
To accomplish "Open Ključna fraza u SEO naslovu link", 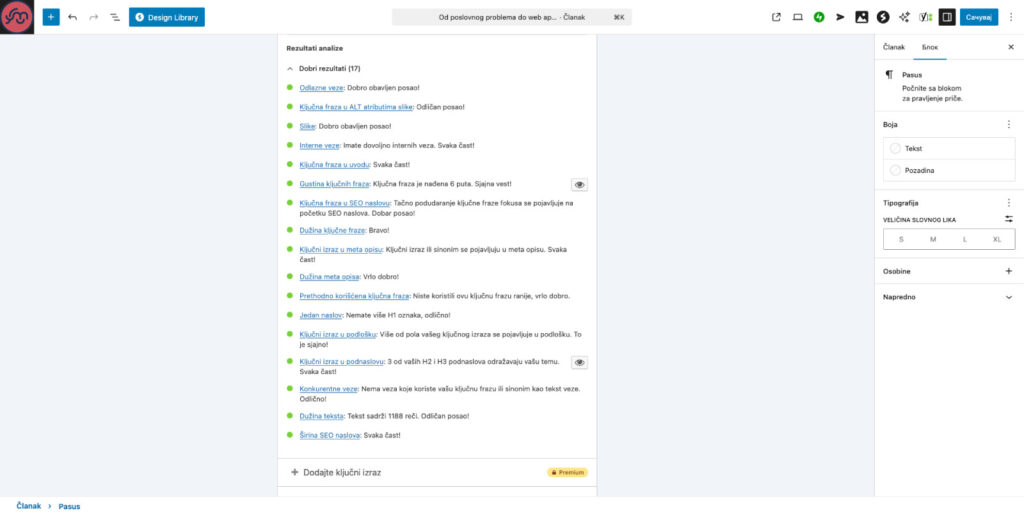I will pyautogui.click(x=345, y=203).
